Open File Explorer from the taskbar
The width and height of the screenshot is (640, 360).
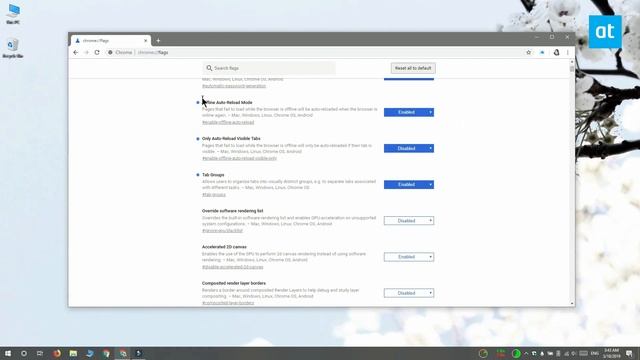73,353
